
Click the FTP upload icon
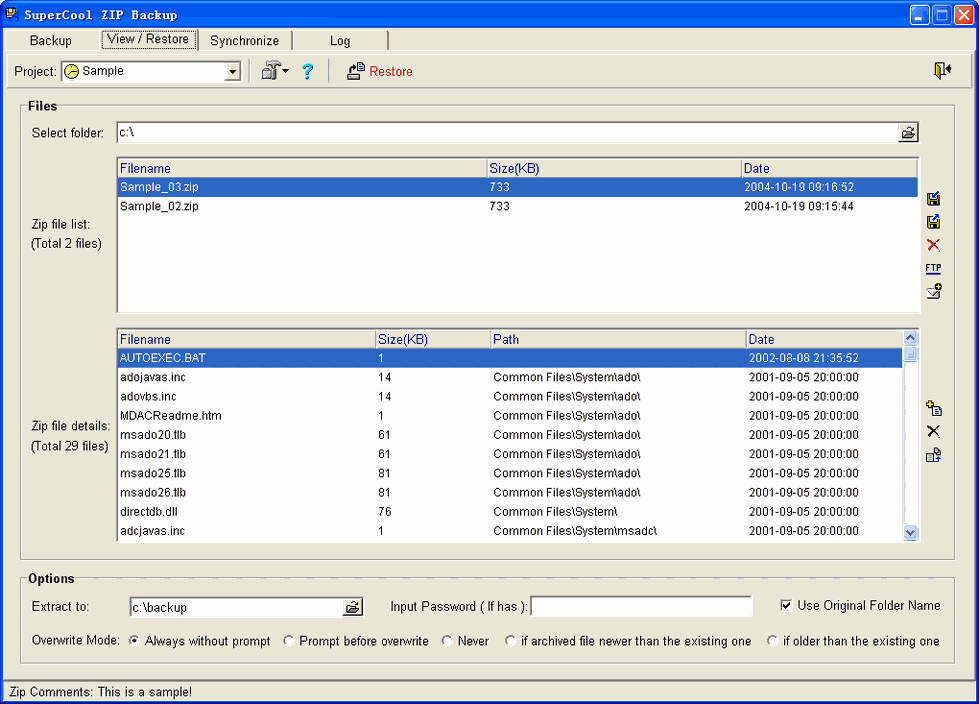[933, 268]
